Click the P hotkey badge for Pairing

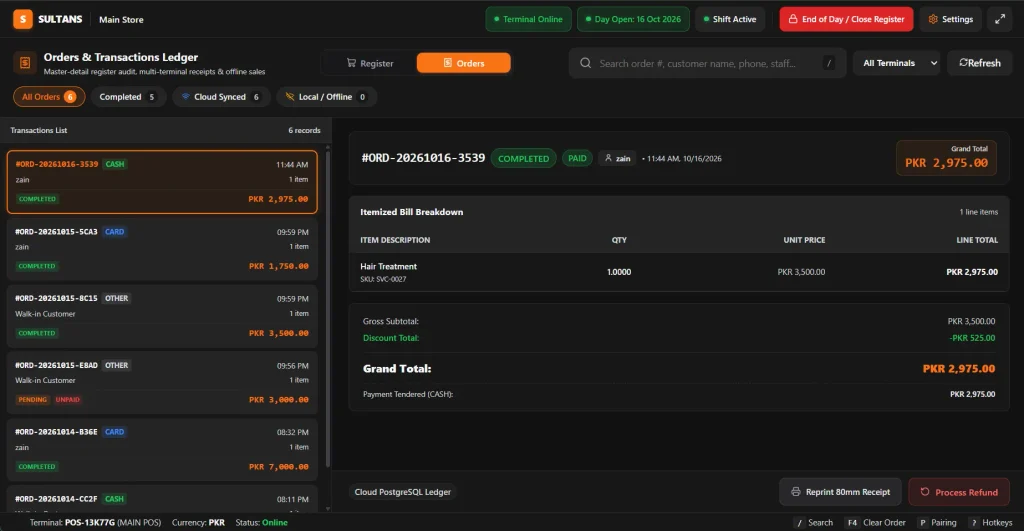[x=922, y=523]
